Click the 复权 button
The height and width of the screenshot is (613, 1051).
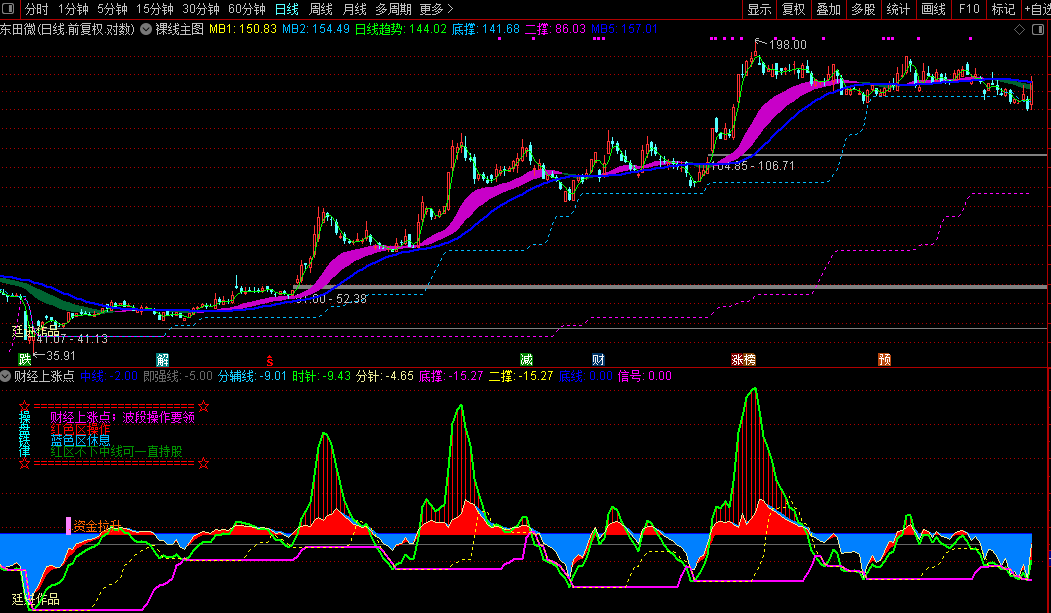point(794,9)
